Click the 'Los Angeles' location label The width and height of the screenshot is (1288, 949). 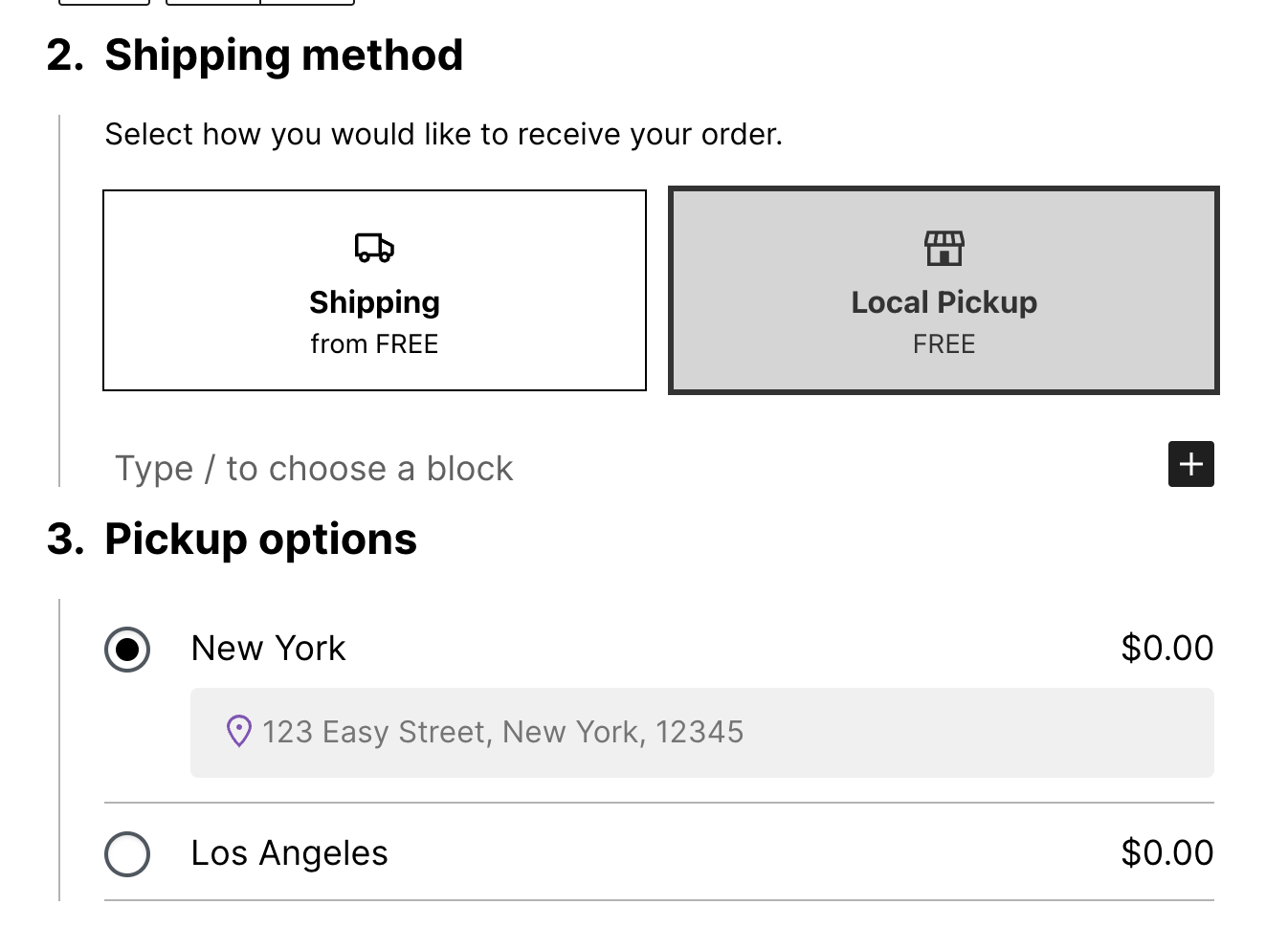289,852
